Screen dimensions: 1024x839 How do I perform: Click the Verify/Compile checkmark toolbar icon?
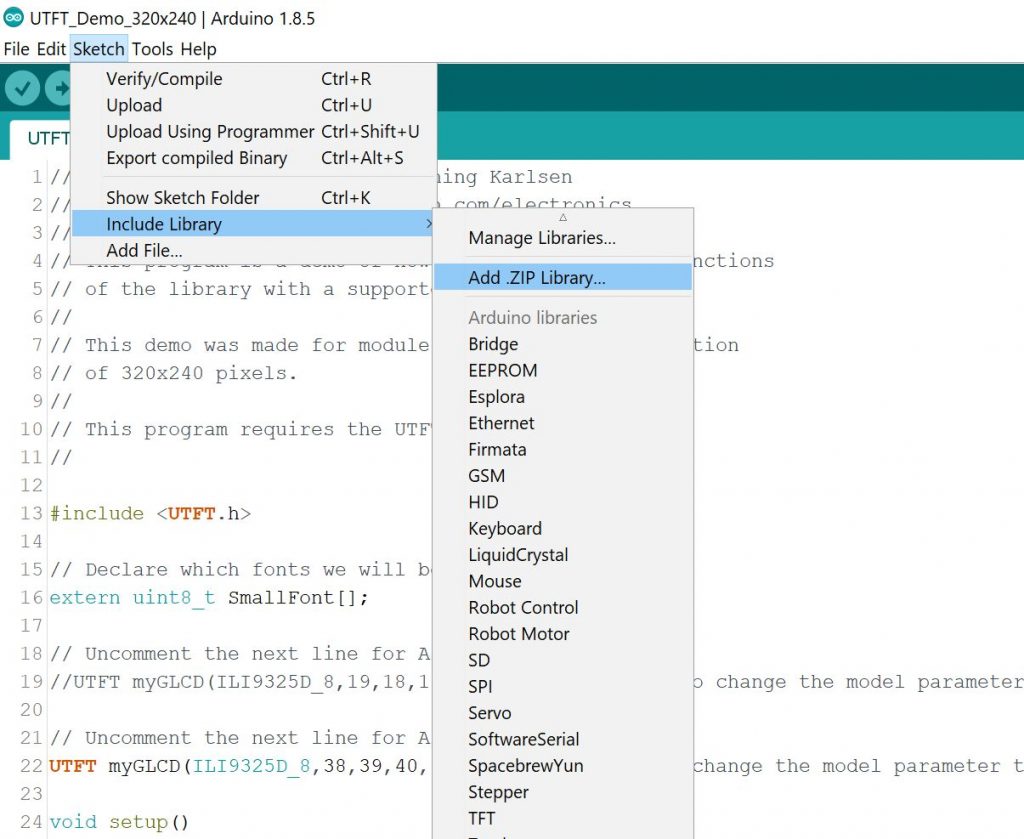[22, 88]
